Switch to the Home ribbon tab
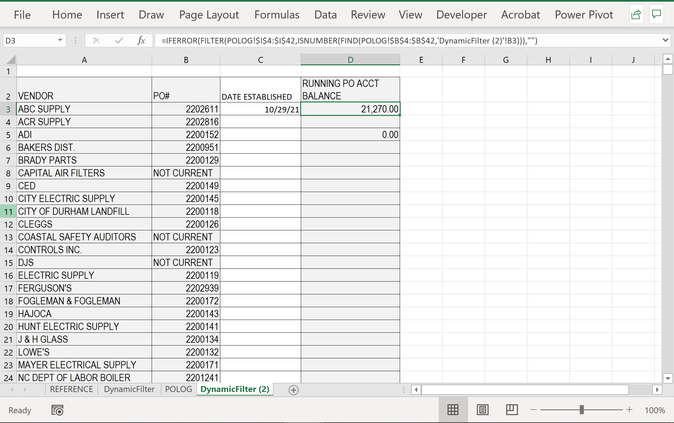Screen dimensions: 674x423 (67, 15)
